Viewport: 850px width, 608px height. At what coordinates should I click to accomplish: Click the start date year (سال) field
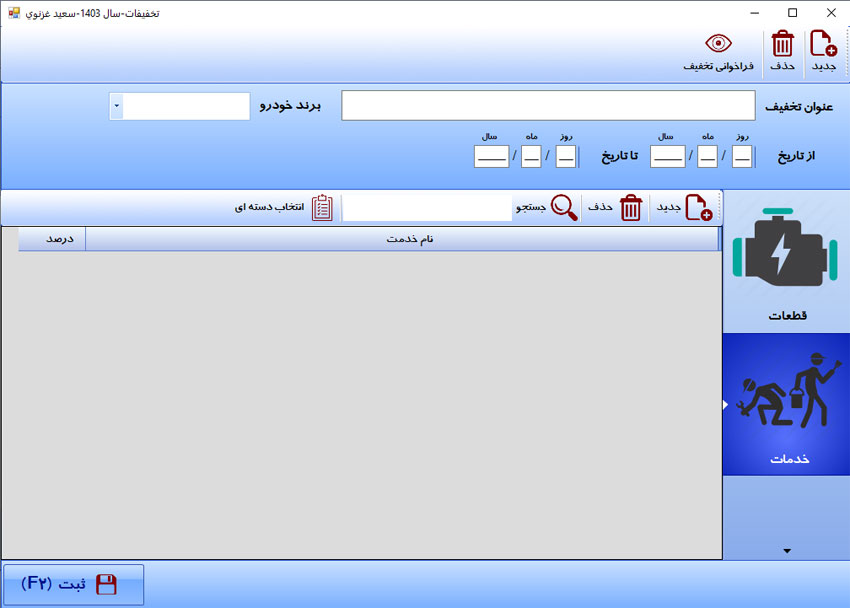tap(667, 156)
